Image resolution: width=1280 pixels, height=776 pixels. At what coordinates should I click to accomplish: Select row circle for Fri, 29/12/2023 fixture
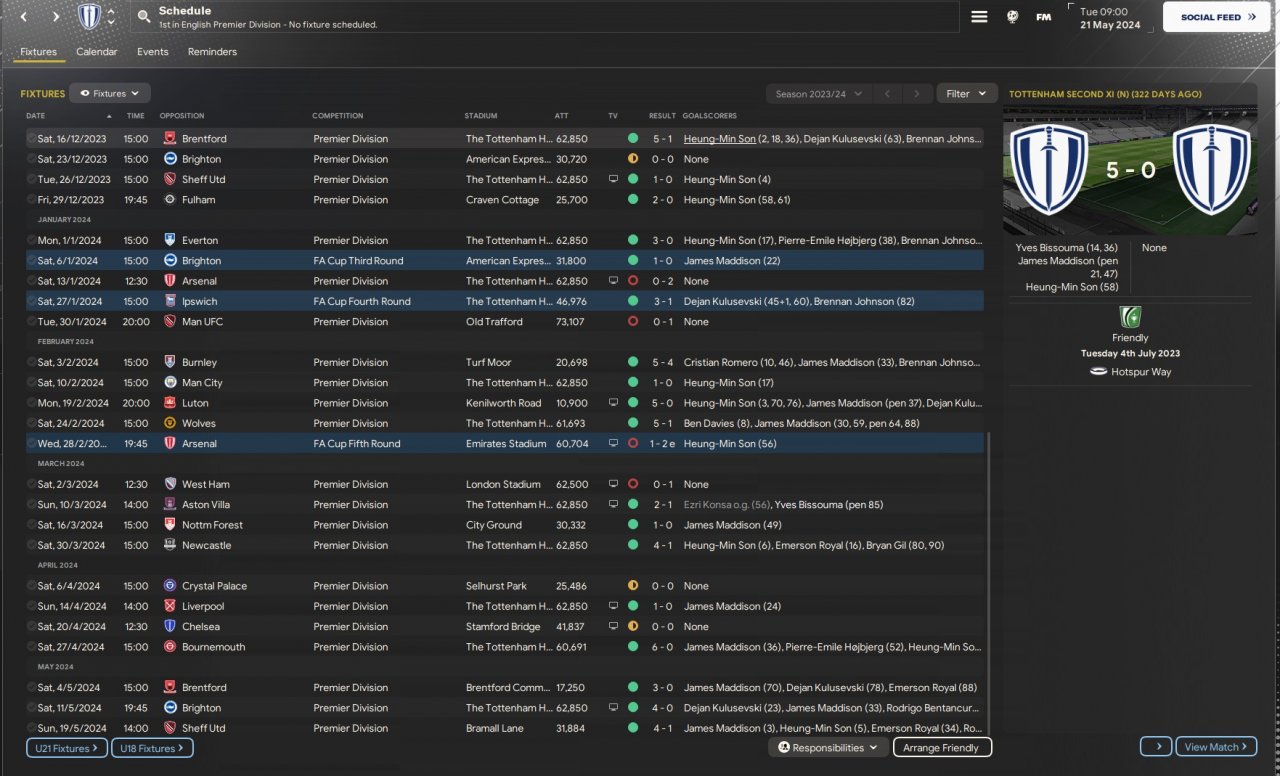(31, 200)
